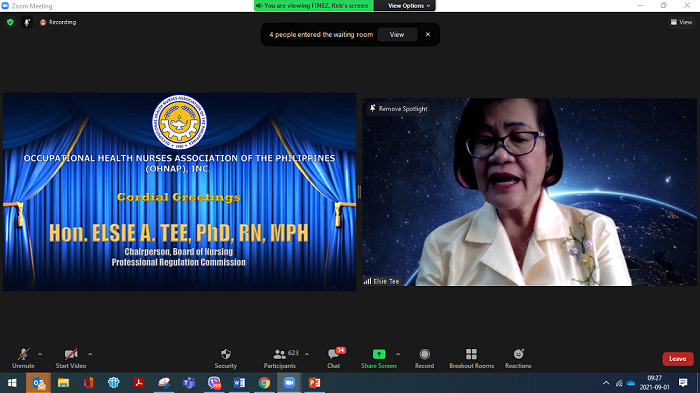Open the View layout menu

[x=681, y=22]
